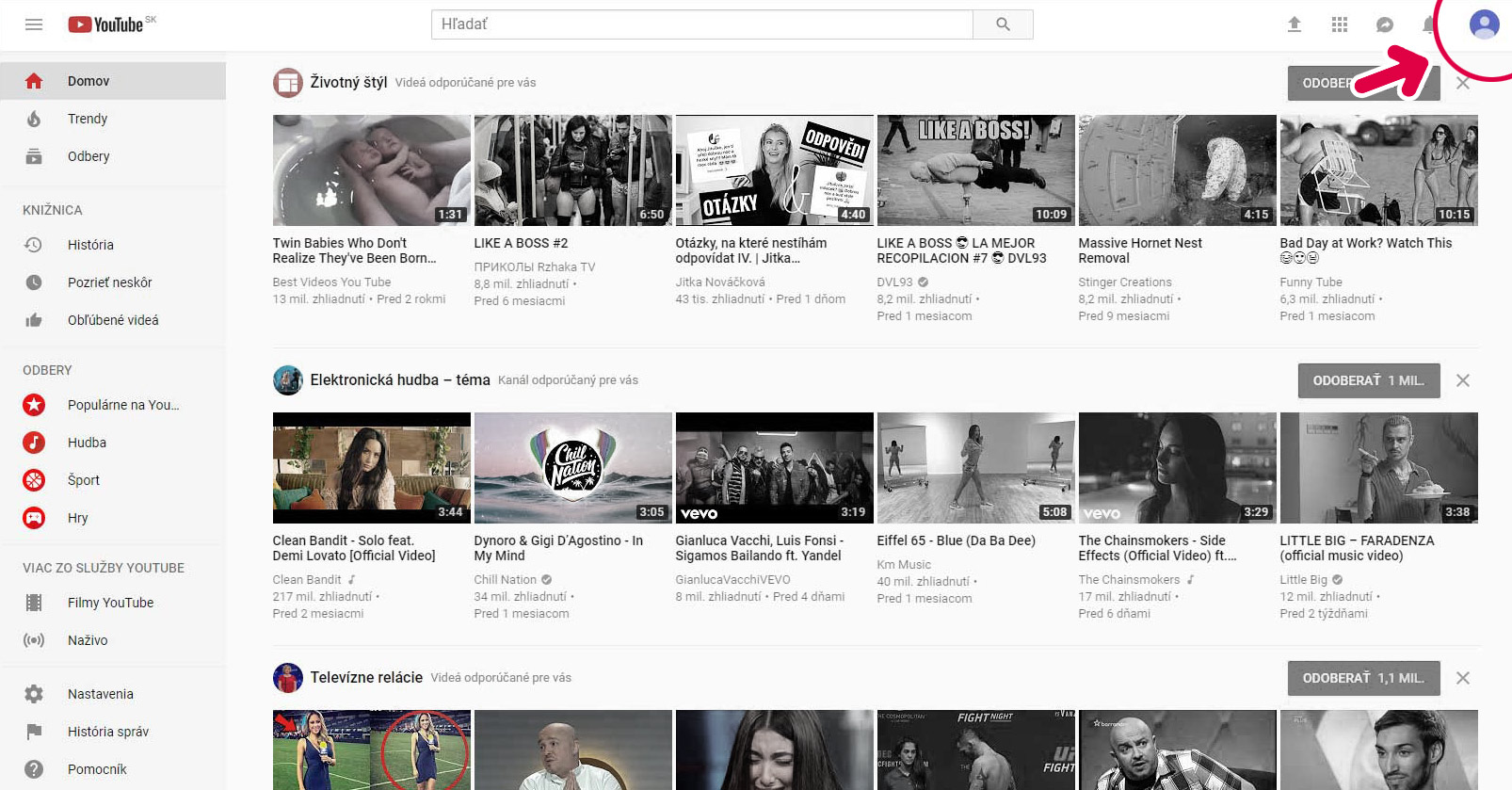
Task: Open Filmy YouTube
Action: (113, 603)
